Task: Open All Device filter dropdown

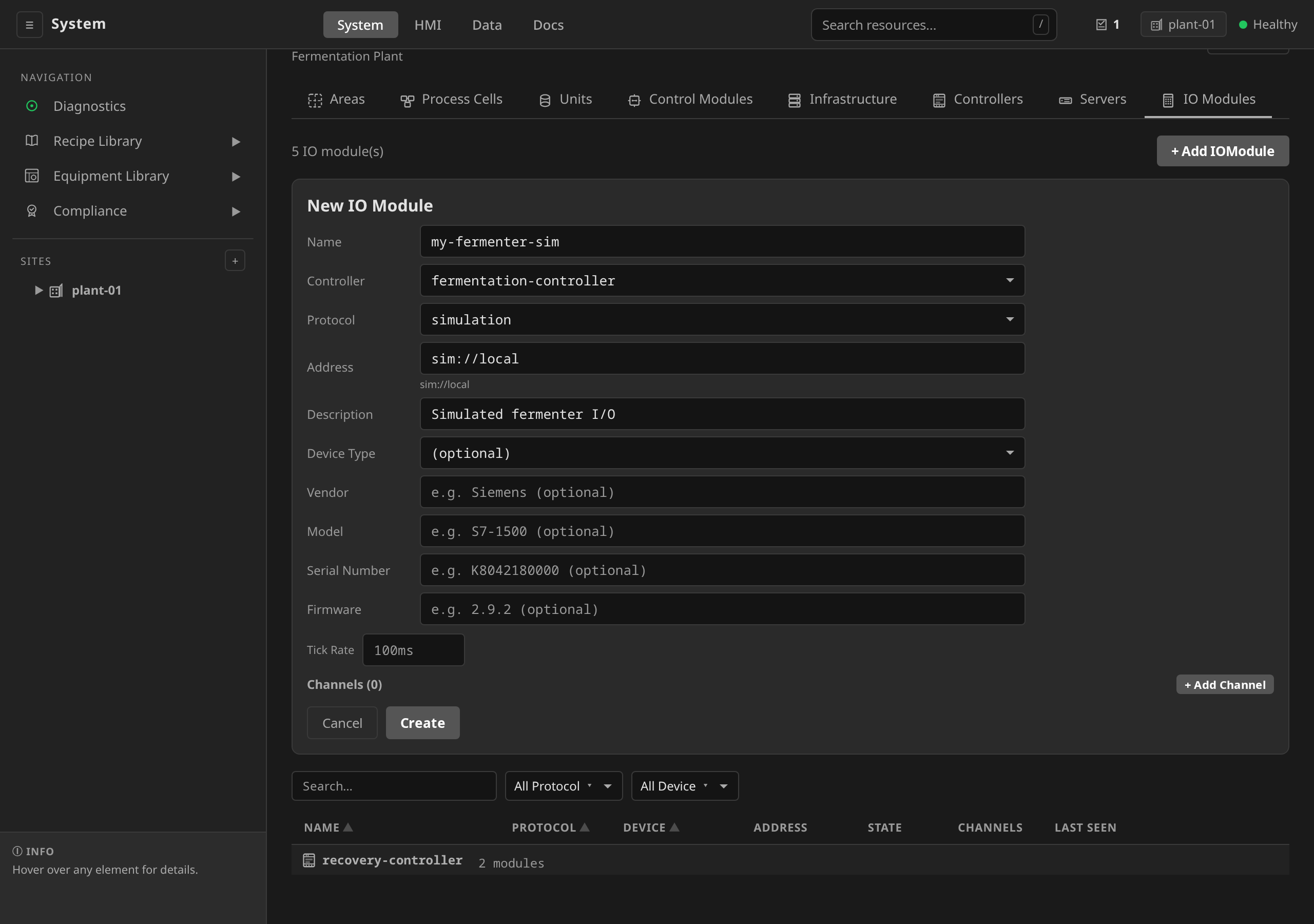Action: pyautogui.click(x=685, y=786)
